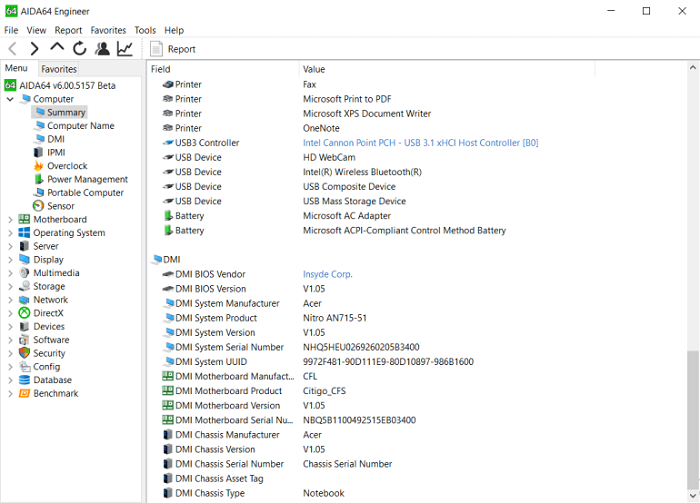This screenshot has height=503, width=700.
Task: Open the View menu
Action: point(36,30)
